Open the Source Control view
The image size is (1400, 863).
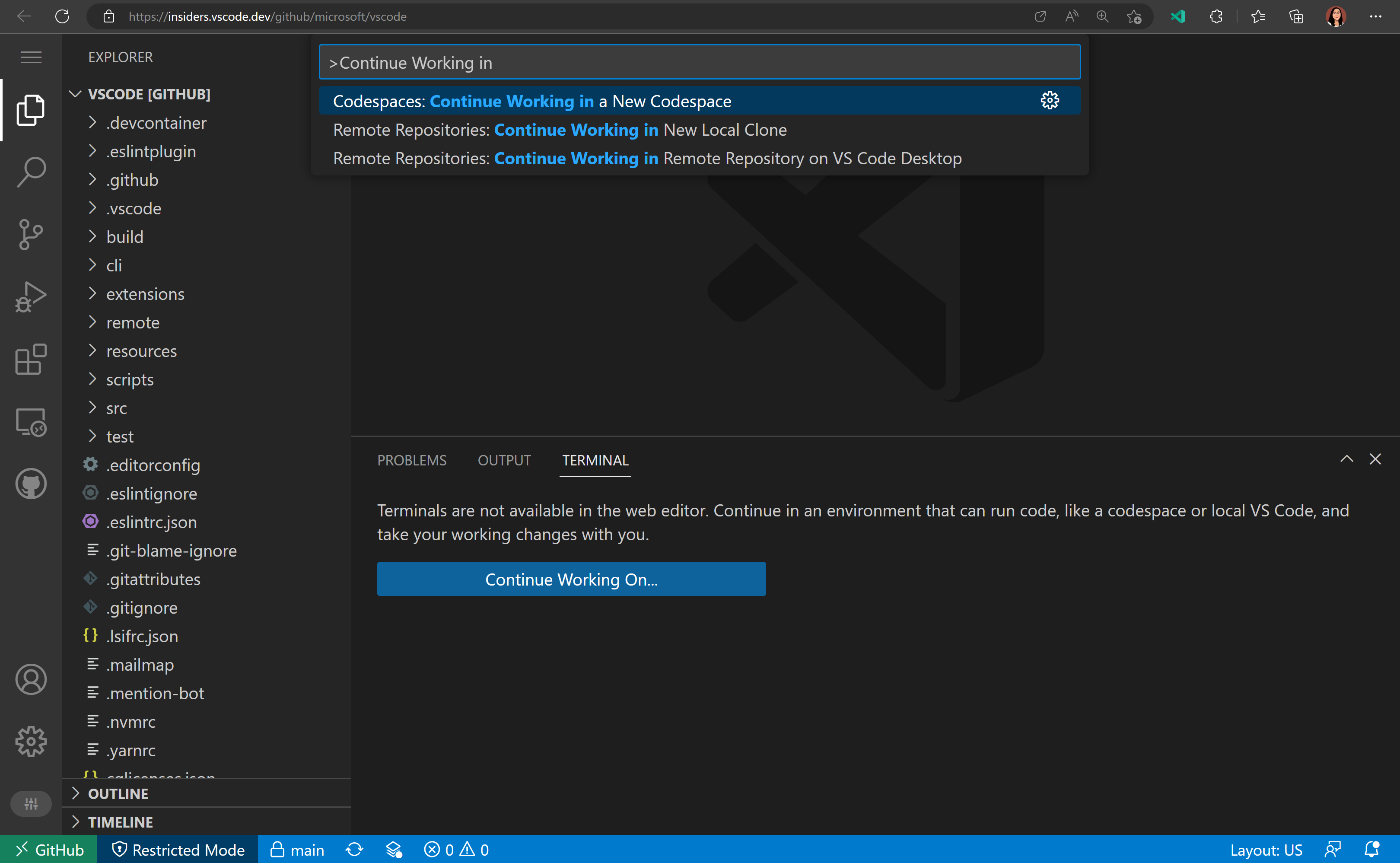[x=31, y=235]
